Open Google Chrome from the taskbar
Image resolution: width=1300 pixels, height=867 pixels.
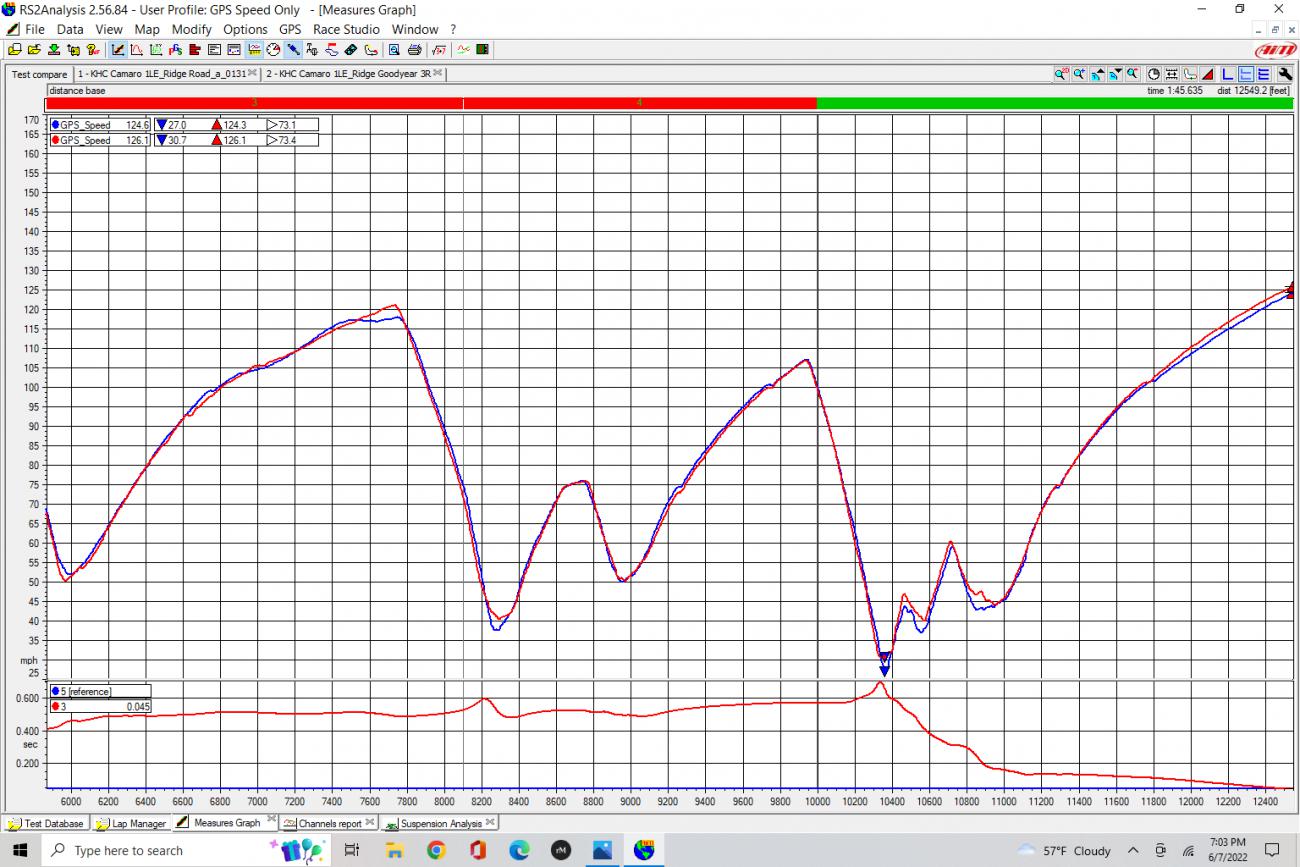pos(435,850)
